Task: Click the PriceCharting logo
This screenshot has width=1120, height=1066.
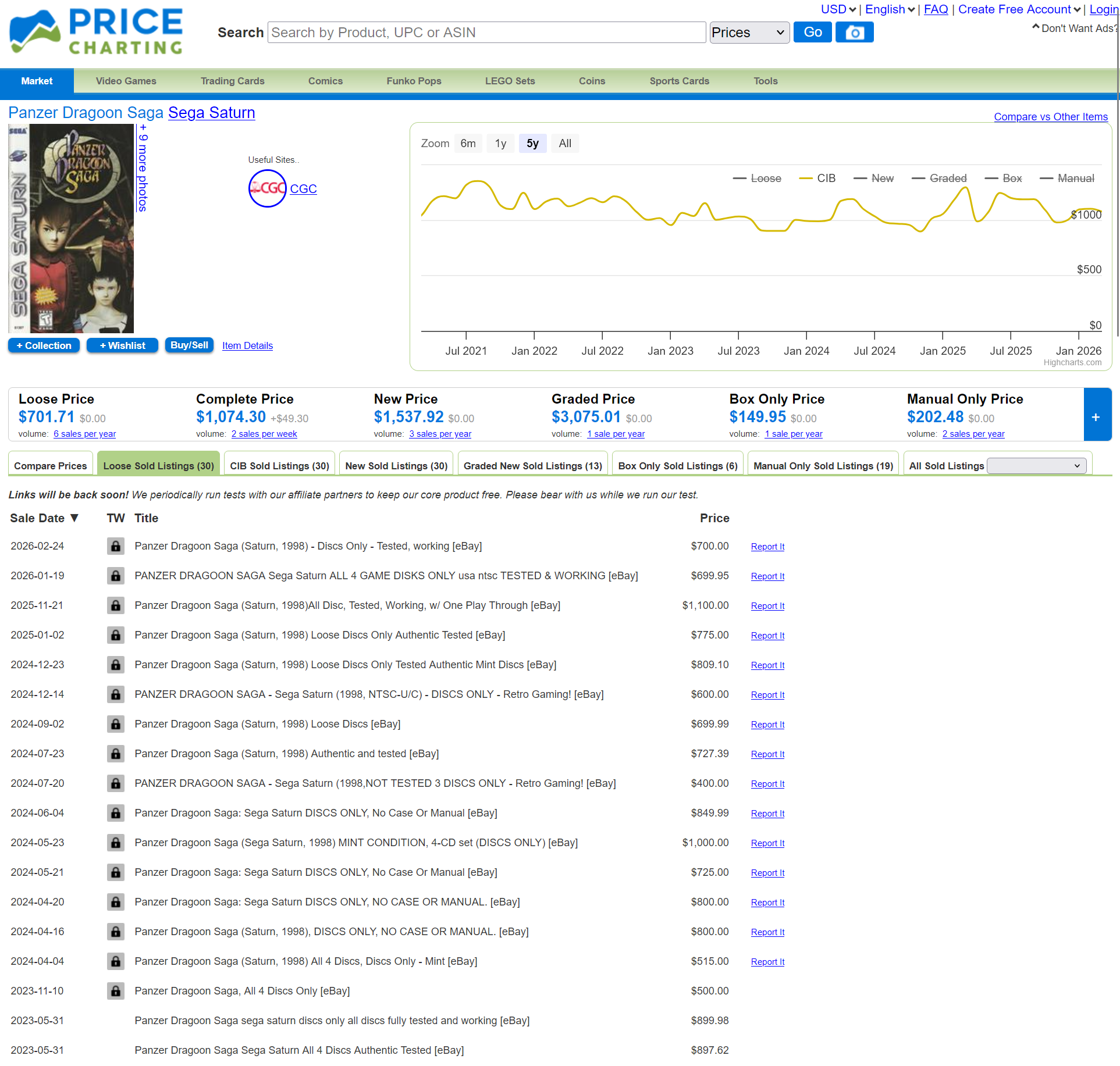Action: click(x=96, y=32)
